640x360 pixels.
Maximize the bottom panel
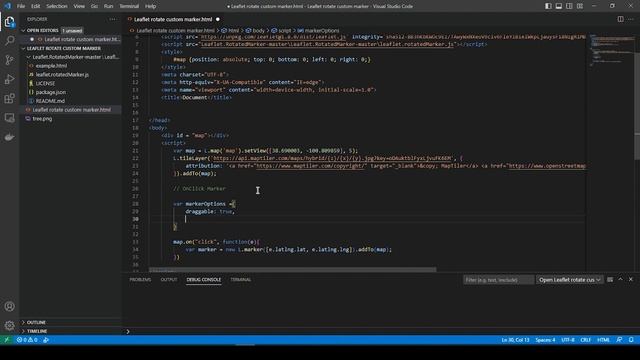(x=620, y=280)
